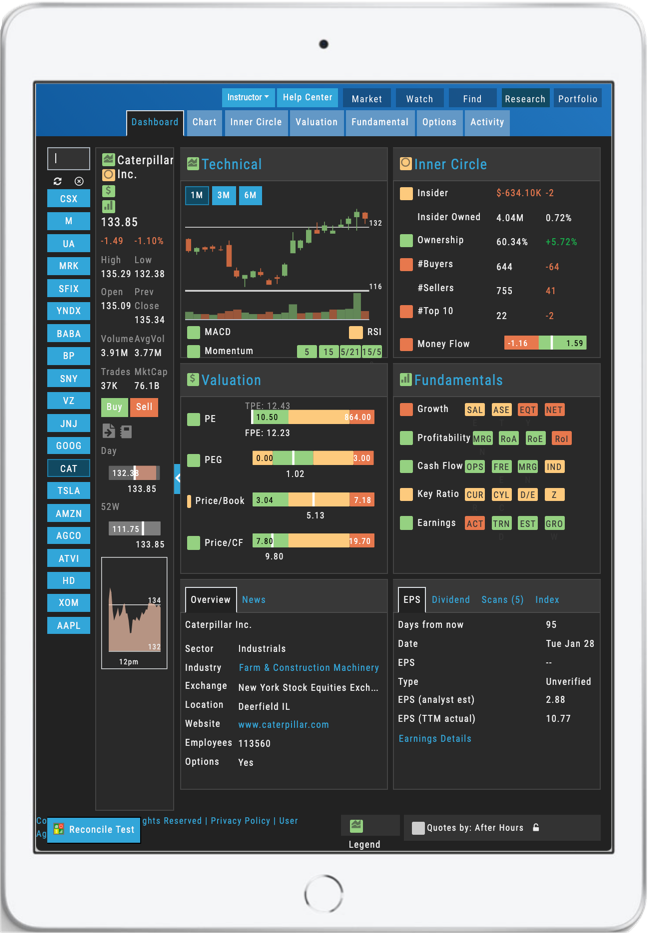The width and height of the screenshot is (648, 934).
Task: Open the Fundamental tab
Action: pos(380,122)
